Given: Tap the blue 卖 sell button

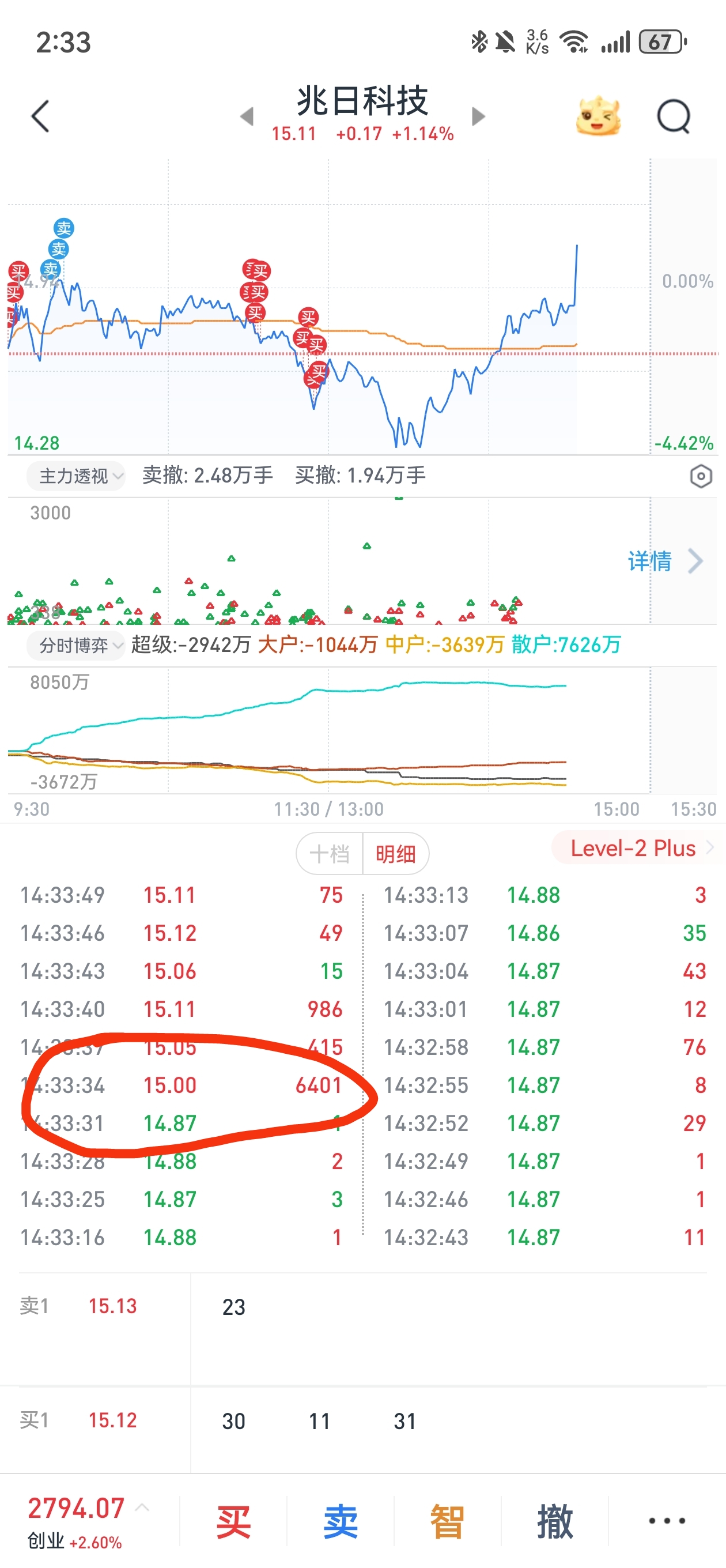Looking at the screenshot, I should click(x=341, y=1521).
